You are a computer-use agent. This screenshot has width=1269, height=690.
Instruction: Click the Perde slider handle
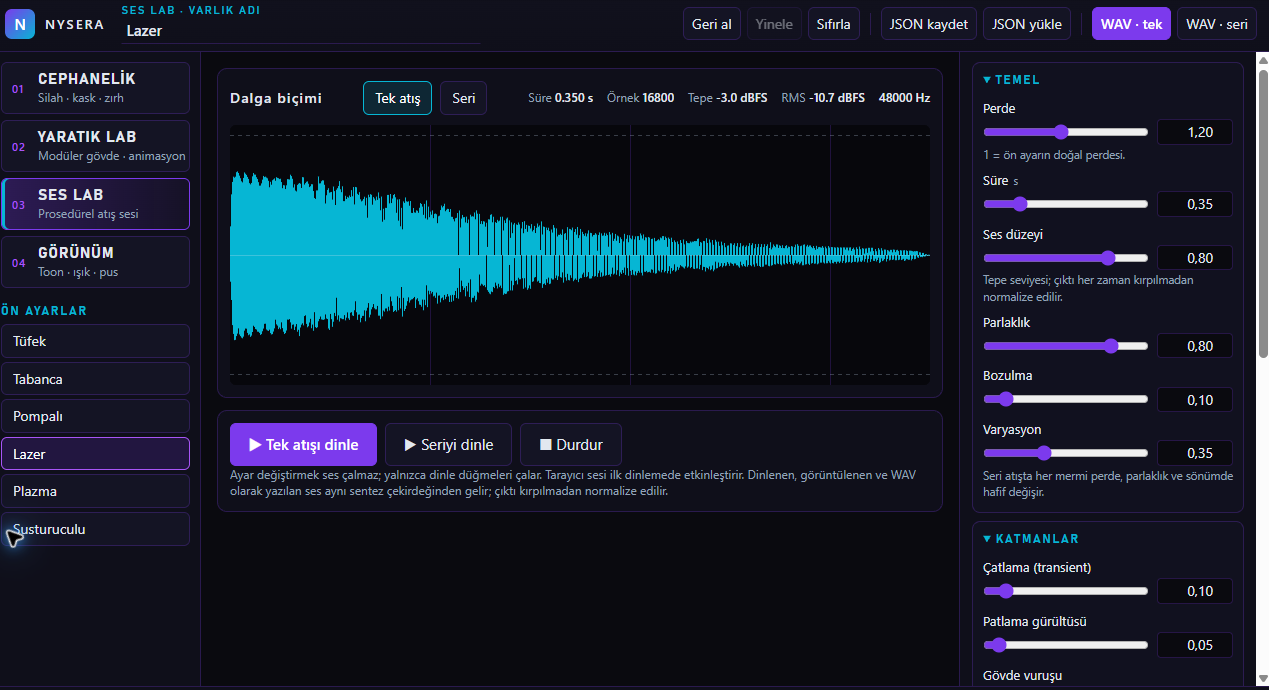coord(1061,132)
